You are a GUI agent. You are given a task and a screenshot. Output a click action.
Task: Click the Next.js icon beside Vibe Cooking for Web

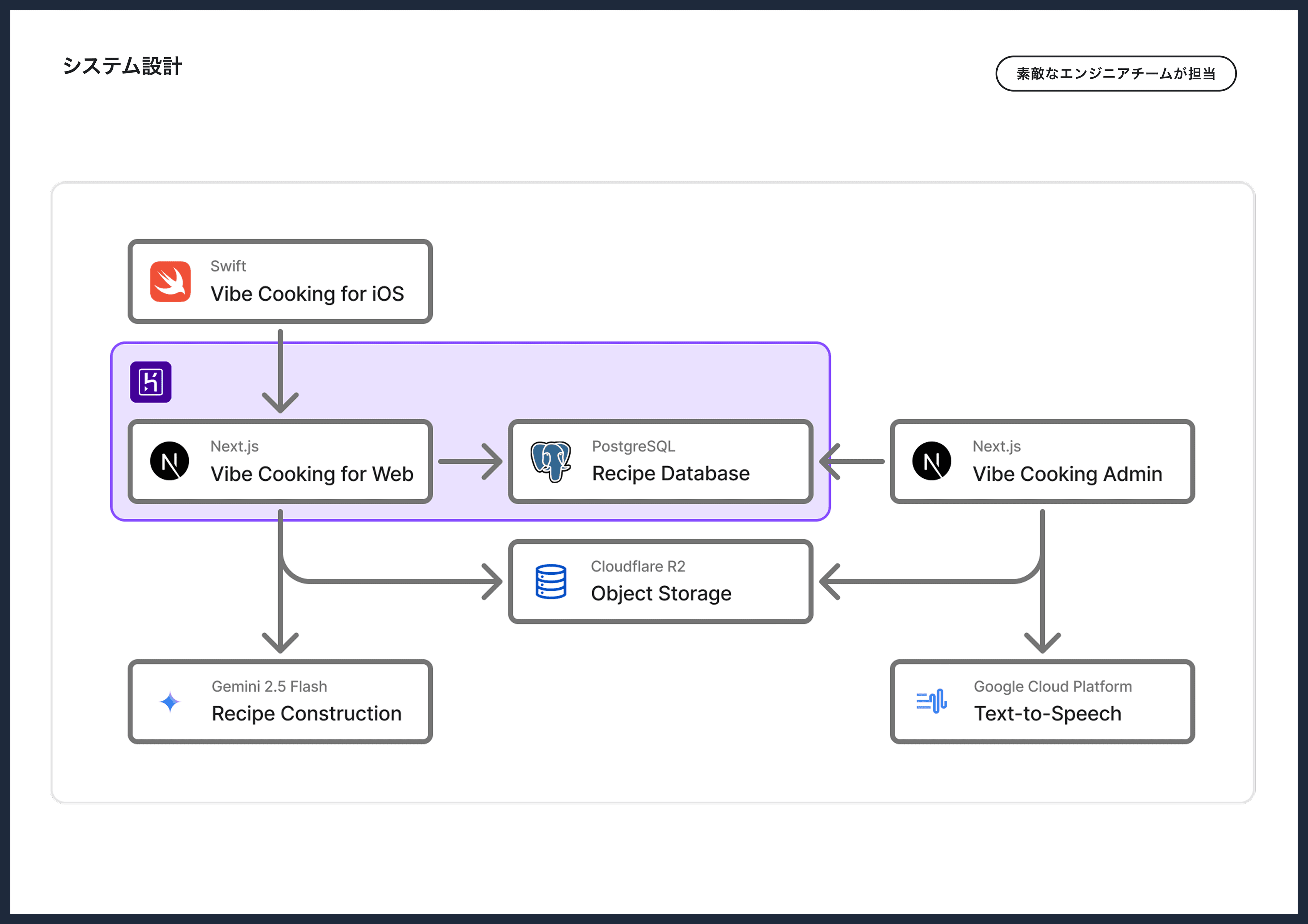(x=170, y=461)
